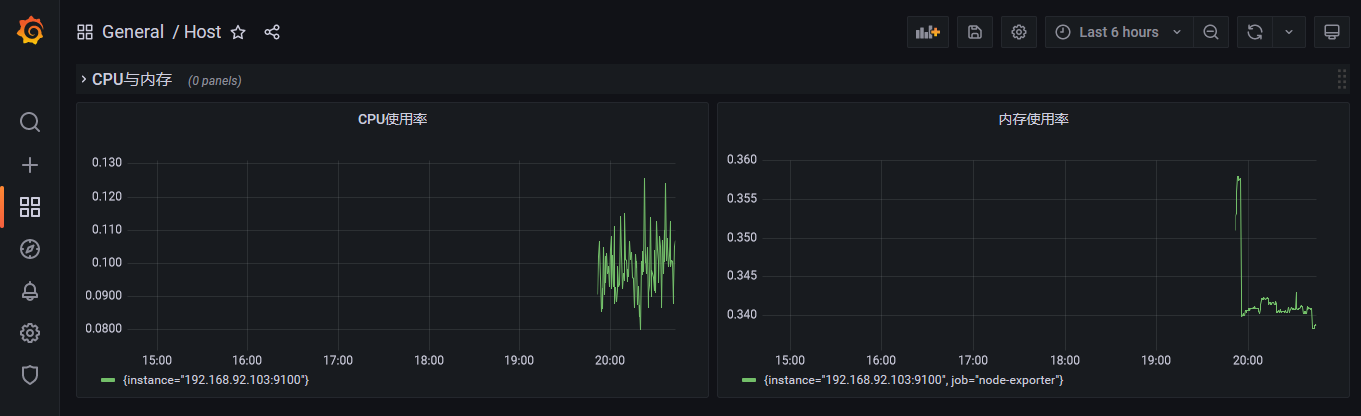This screenshot has height=416, width=1361.
Task: Open the Grafana home logo
Action: 30,31
